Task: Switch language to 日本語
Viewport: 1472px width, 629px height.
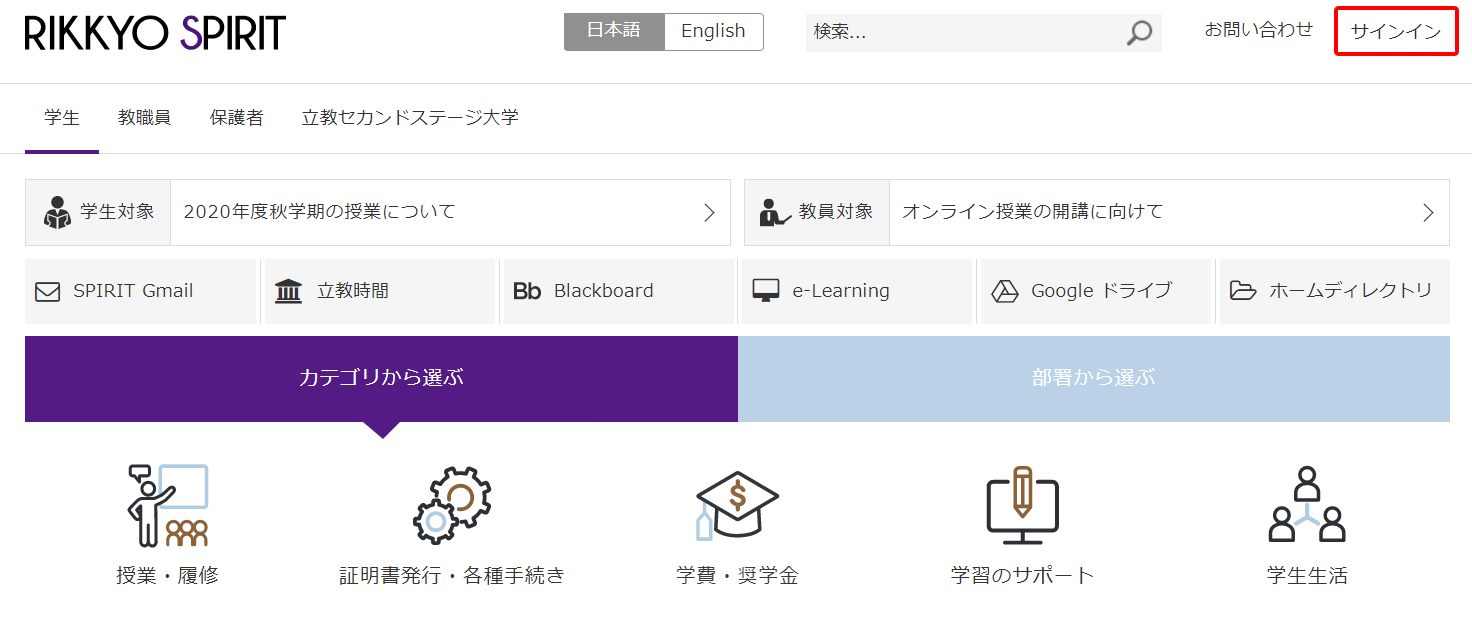Action: coord(614,31)
